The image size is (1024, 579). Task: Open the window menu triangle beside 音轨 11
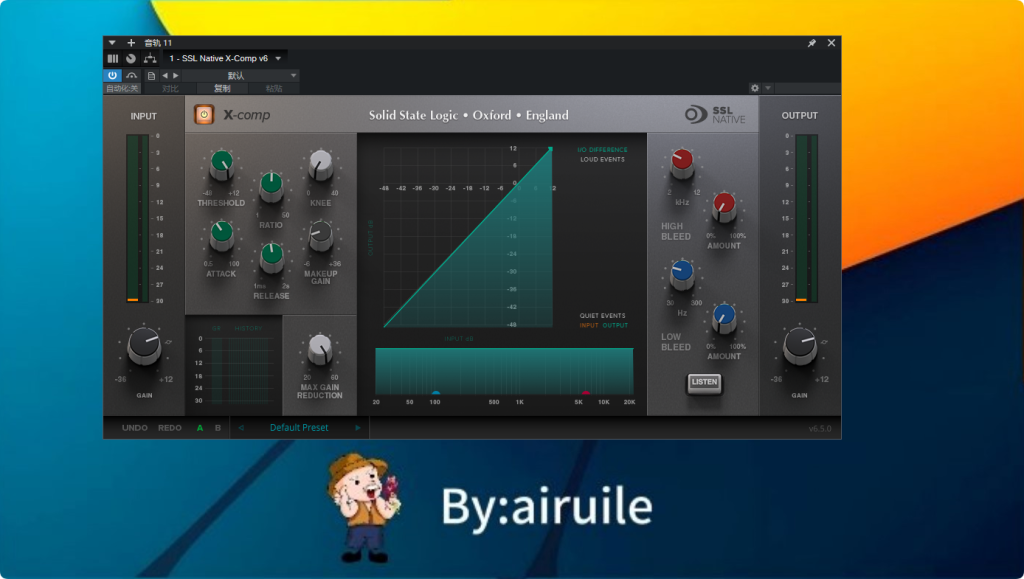click(112, 43)
